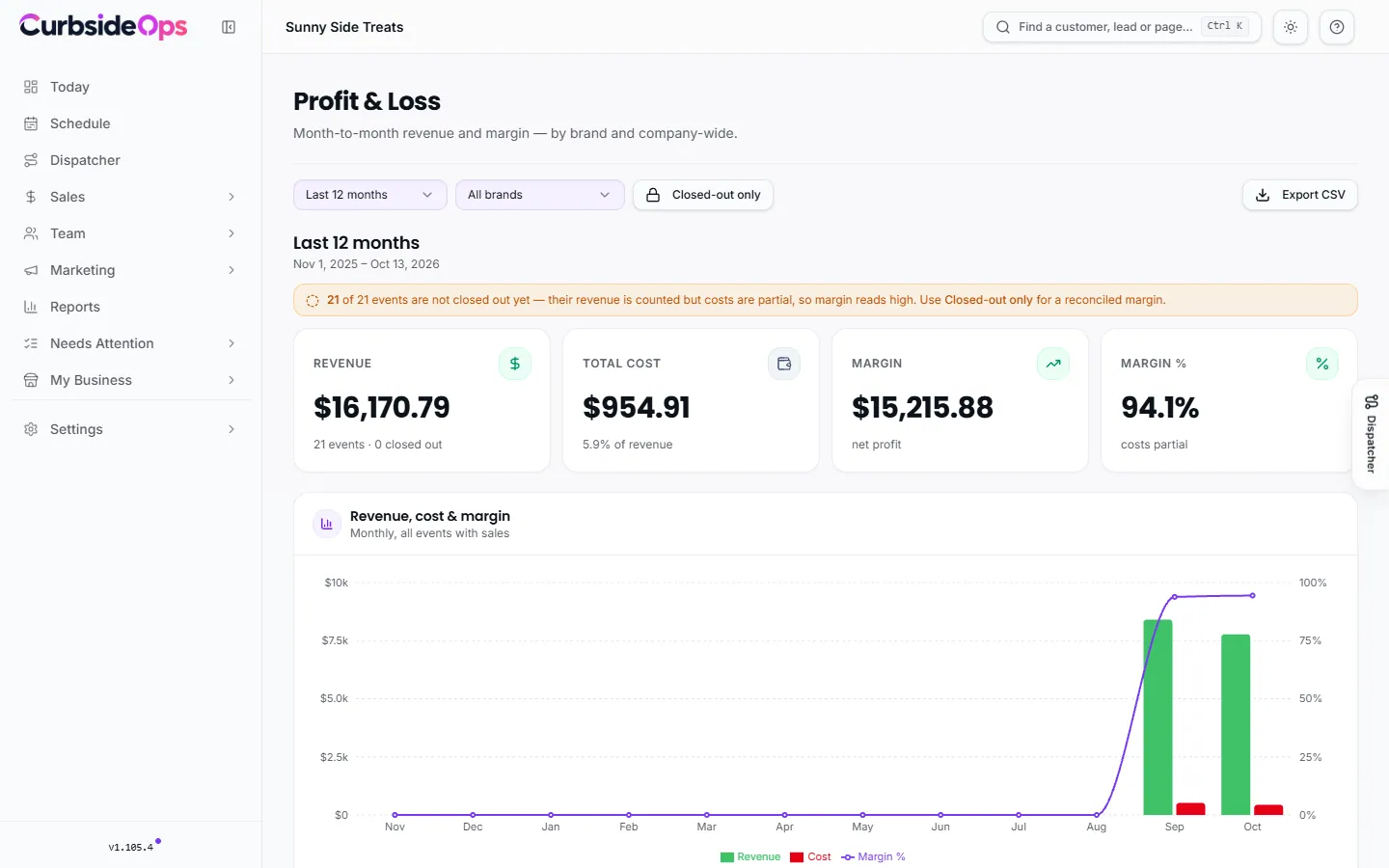Toggle the Margin % series in legend

(873, 856)
